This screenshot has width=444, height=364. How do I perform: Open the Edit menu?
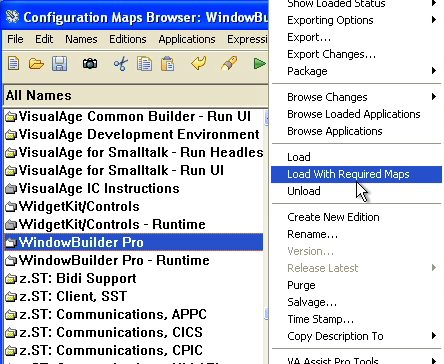(44, 39)
